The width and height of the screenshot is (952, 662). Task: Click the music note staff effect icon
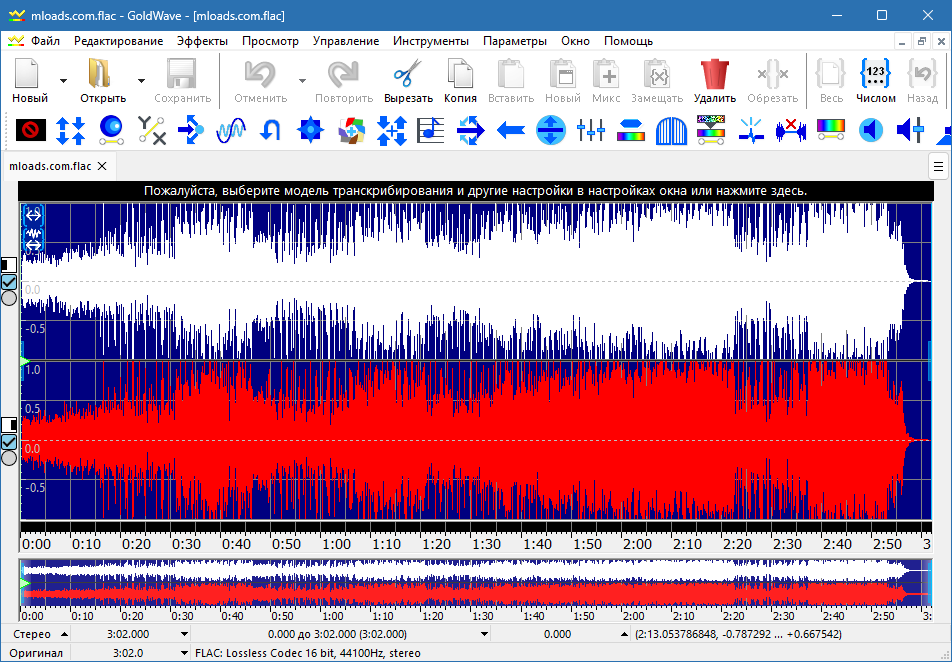[x=430, y=130]
